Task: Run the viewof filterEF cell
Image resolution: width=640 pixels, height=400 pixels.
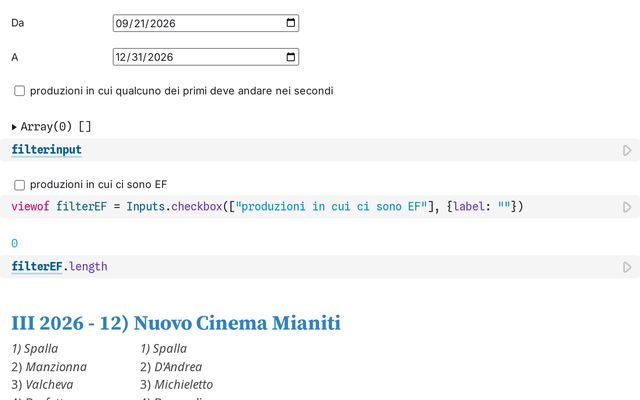Action: 627,207
